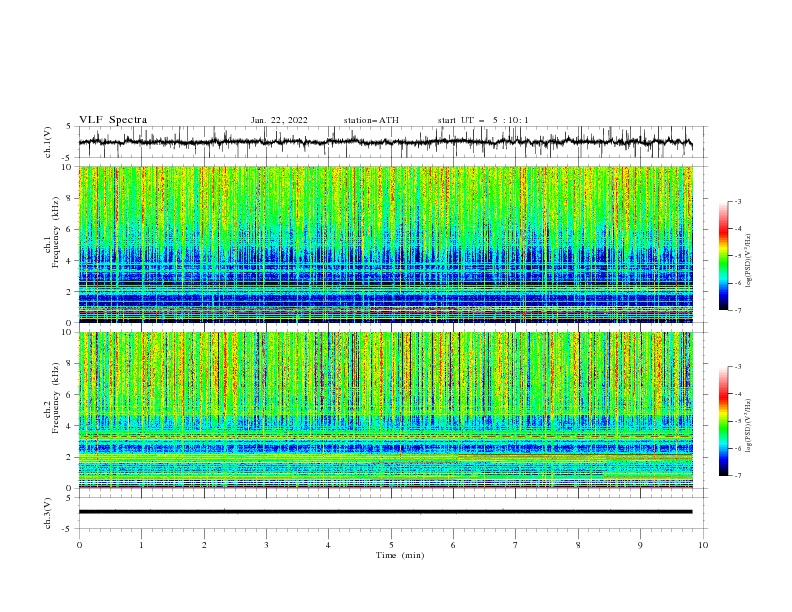Viewport: 792px width, 612px height.
Task: Click the ch.3 flat voltage trace
Action: pyautogui.click(x=385, y=512)
